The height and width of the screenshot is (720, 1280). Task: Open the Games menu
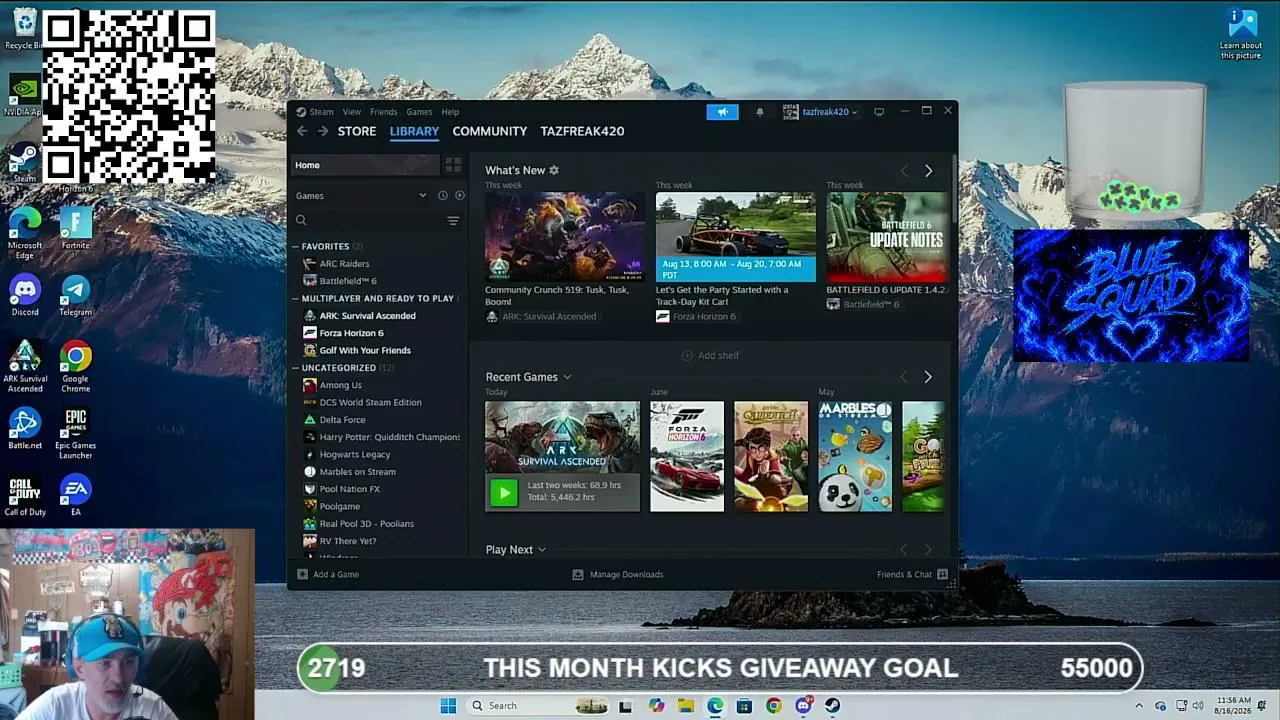419,112
